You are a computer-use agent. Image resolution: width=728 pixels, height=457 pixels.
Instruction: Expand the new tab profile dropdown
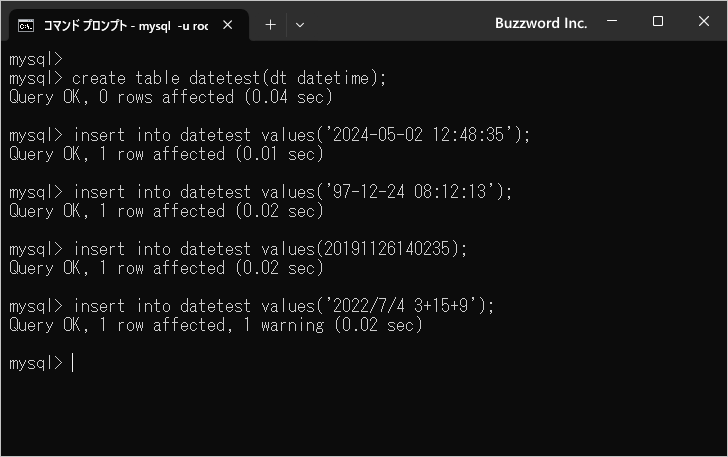tap(300, 25)
